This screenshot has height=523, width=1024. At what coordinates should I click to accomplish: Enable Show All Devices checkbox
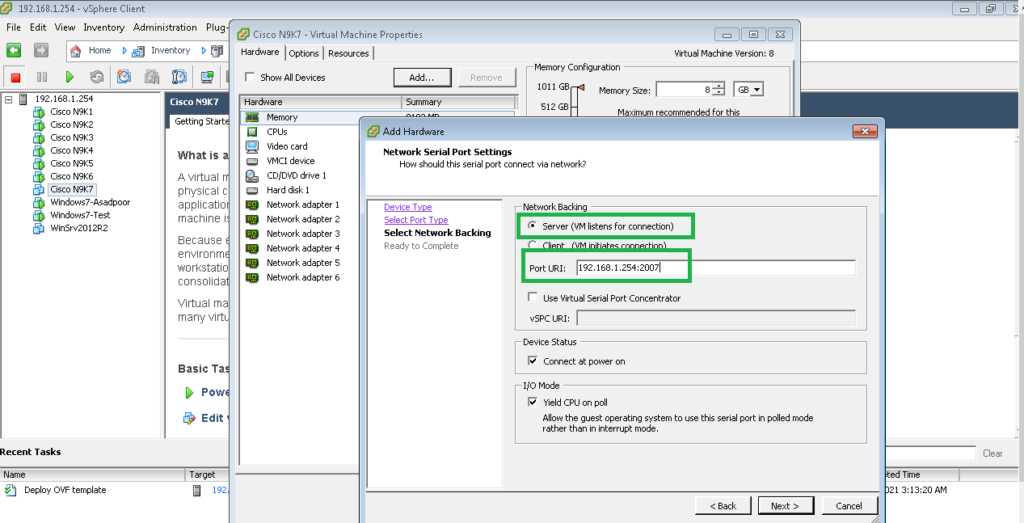pos(249,77)
